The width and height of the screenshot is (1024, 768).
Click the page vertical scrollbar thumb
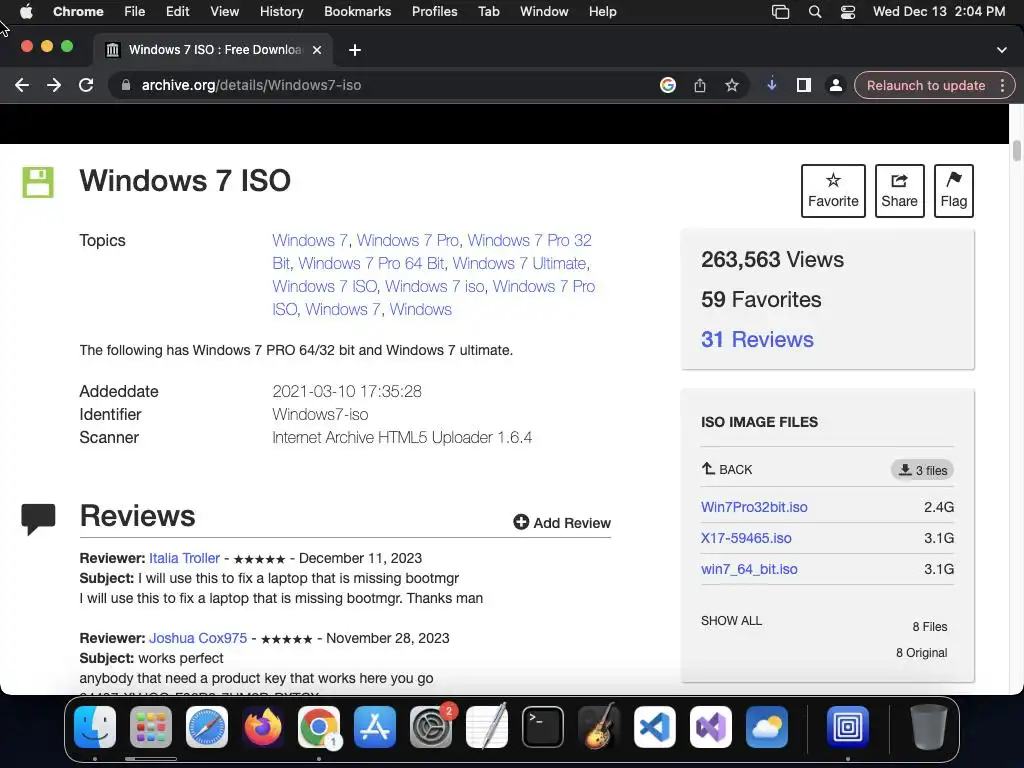[x=1017, y=150]
